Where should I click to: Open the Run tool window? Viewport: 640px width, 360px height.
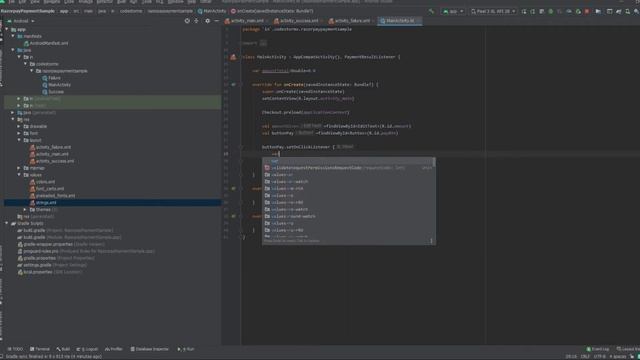(186, 349)
